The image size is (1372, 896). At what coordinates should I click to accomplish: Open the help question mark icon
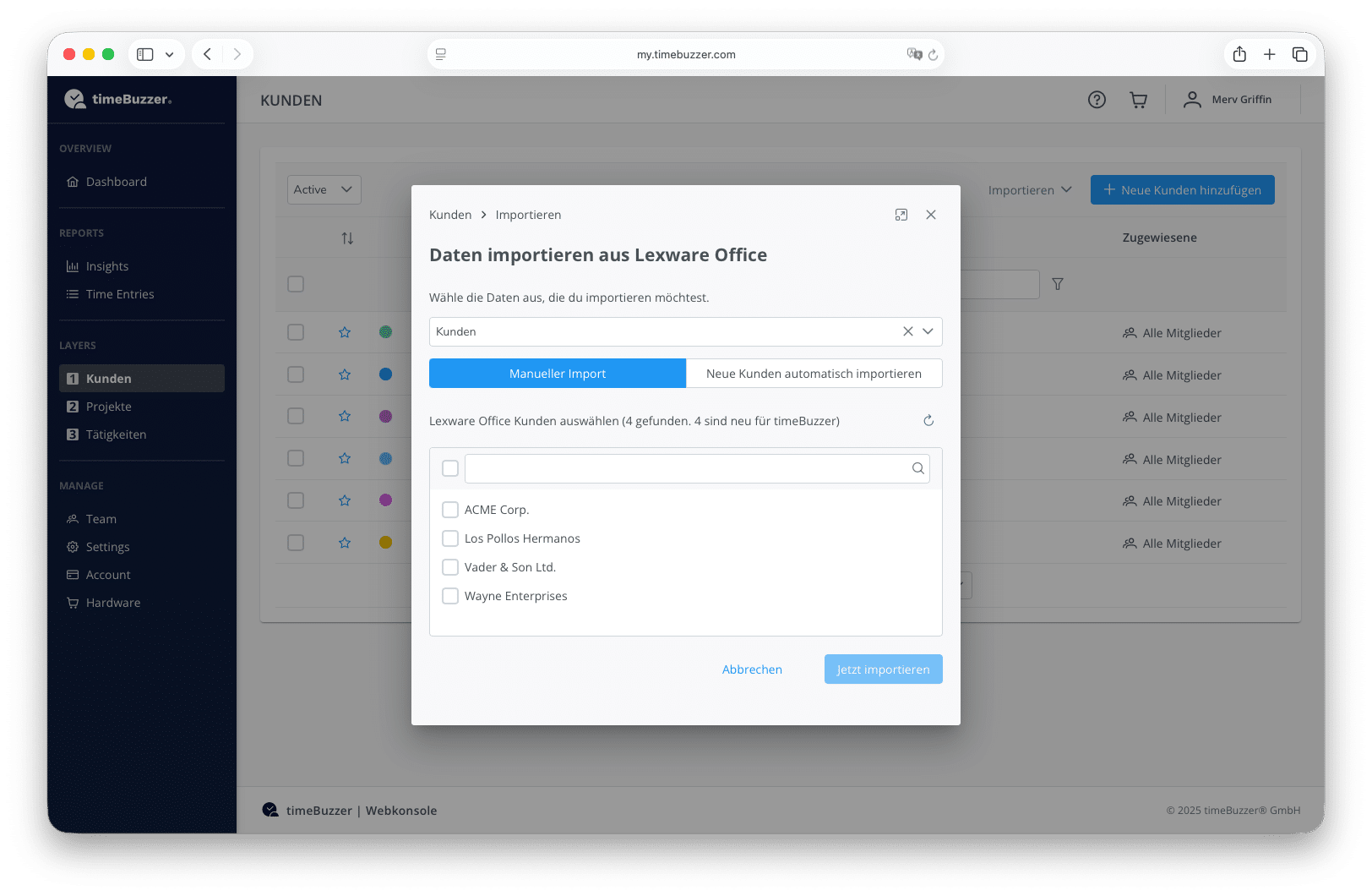[x=1097, y=100]
